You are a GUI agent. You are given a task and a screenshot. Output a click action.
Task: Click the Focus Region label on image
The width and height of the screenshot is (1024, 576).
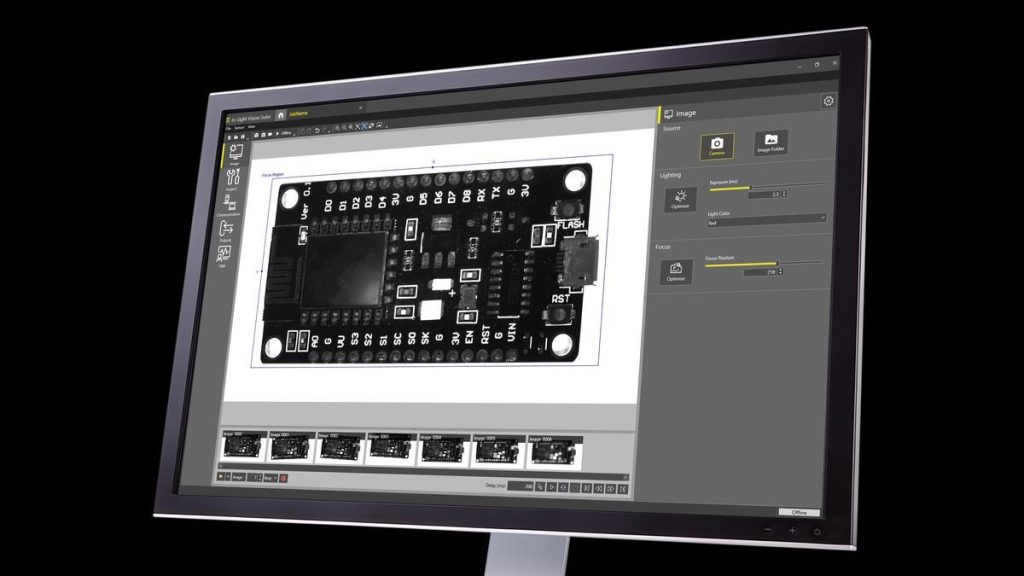[x=272, y=175]
